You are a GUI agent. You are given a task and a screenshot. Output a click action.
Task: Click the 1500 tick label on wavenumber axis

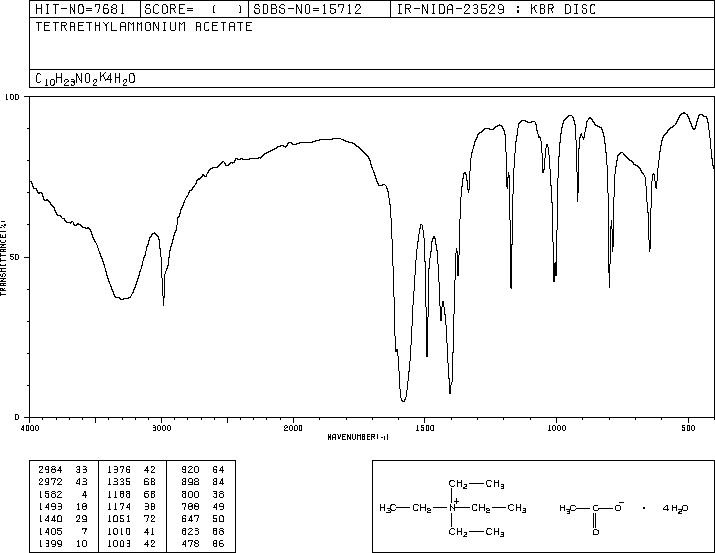coord(425,428)
